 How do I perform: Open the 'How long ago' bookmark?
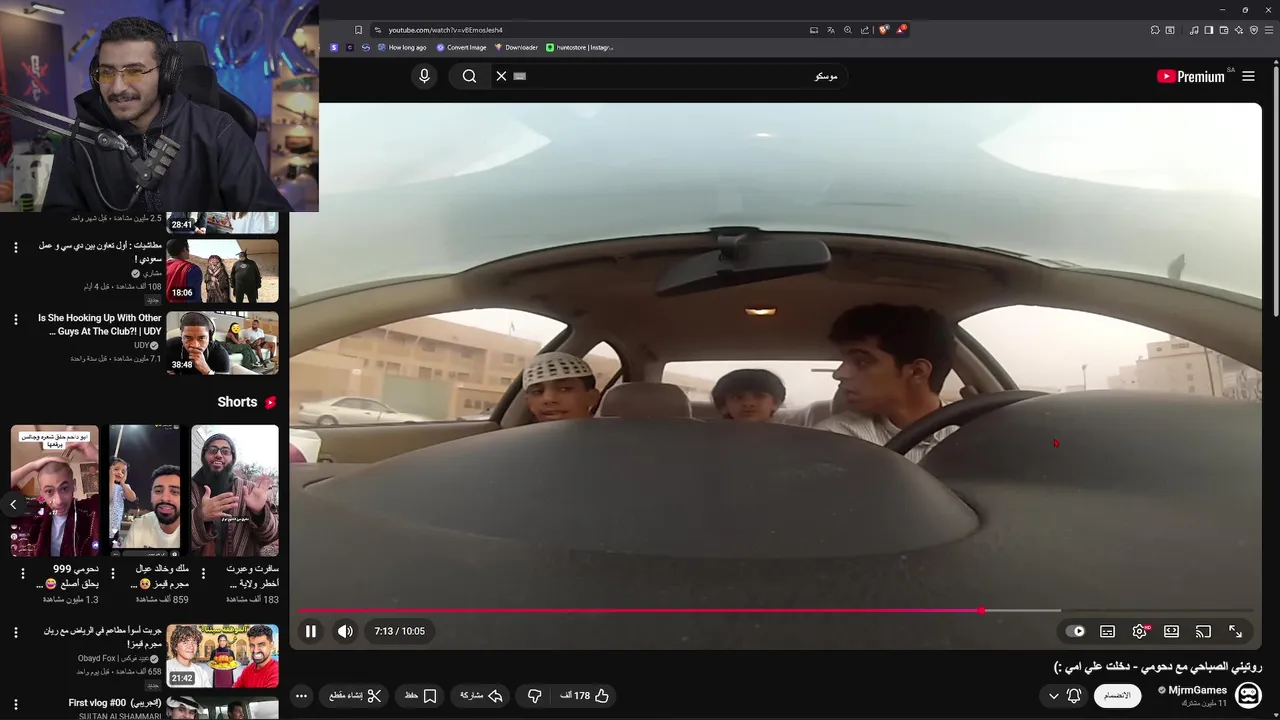pos(401,47)
